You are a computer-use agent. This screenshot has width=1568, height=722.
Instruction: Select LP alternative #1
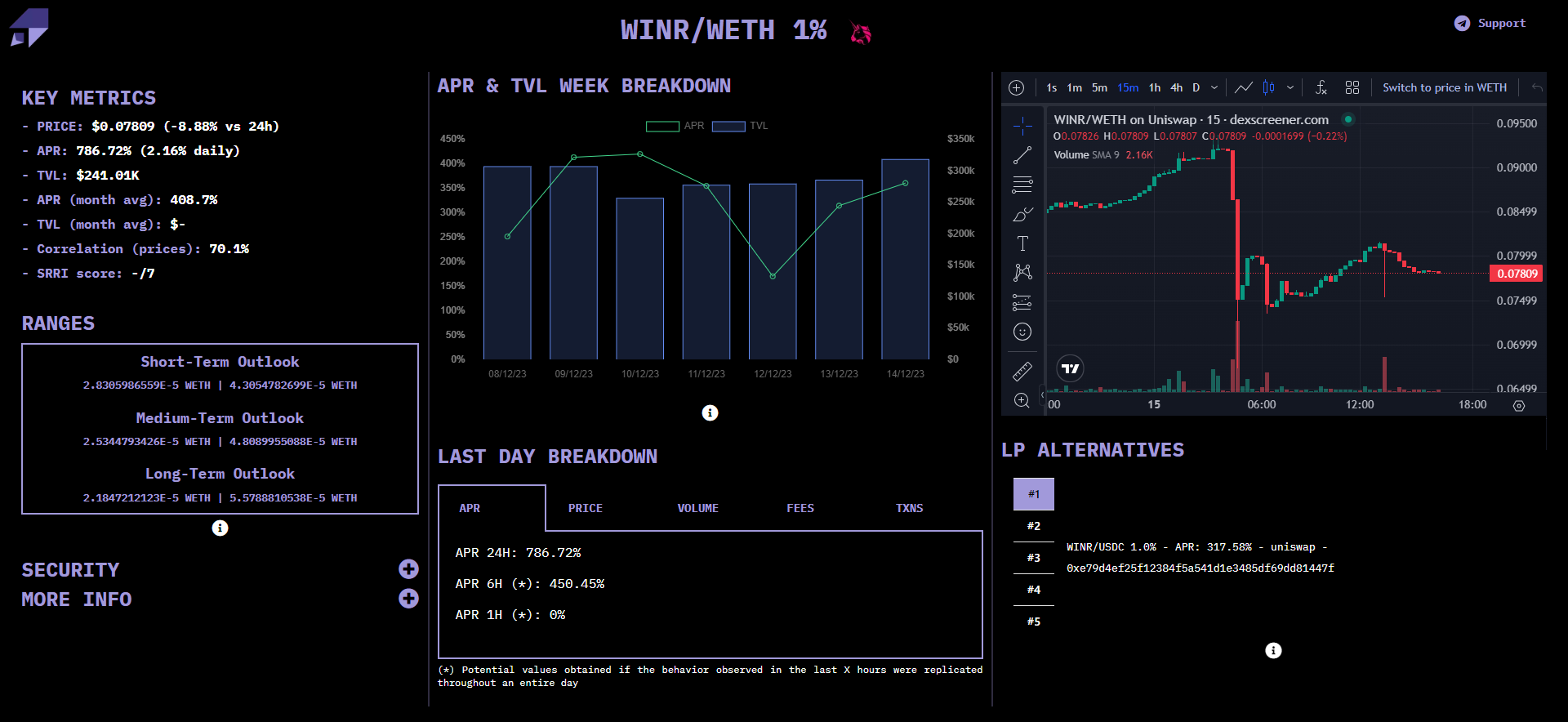[x=1034, y=494]
